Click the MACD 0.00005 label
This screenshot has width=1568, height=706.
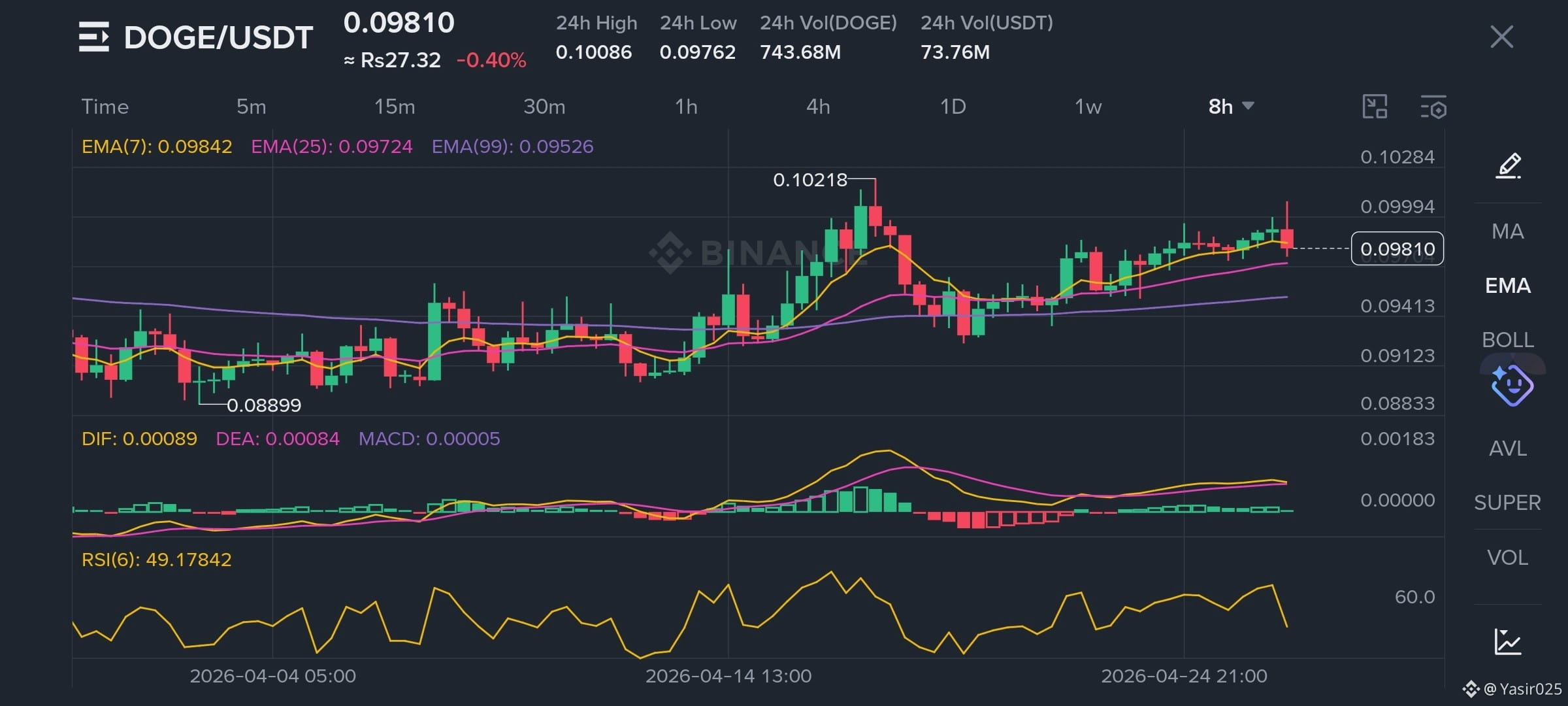429,439
